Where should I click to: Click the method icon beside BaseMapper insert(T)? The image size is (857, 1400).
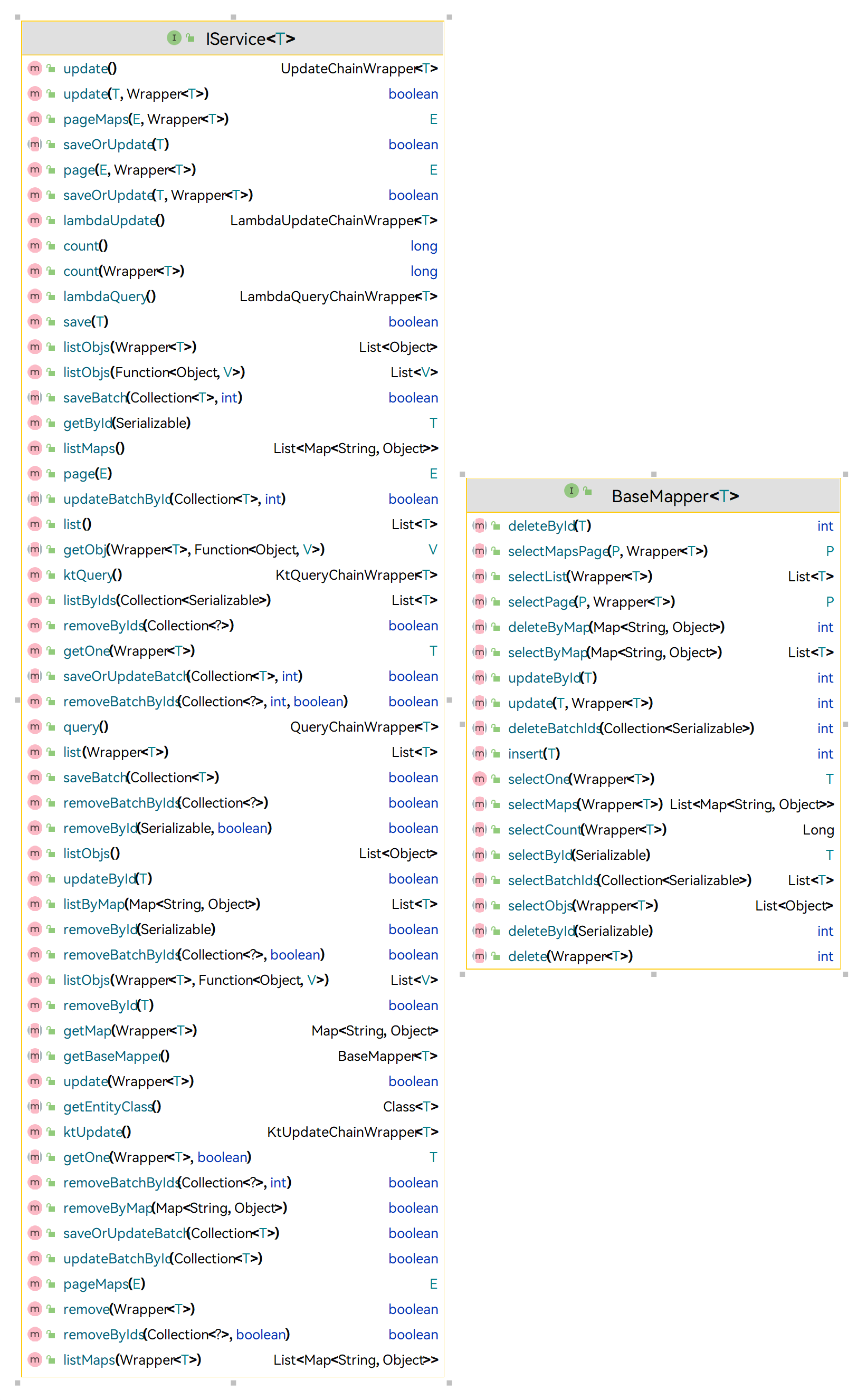point(480,753)
